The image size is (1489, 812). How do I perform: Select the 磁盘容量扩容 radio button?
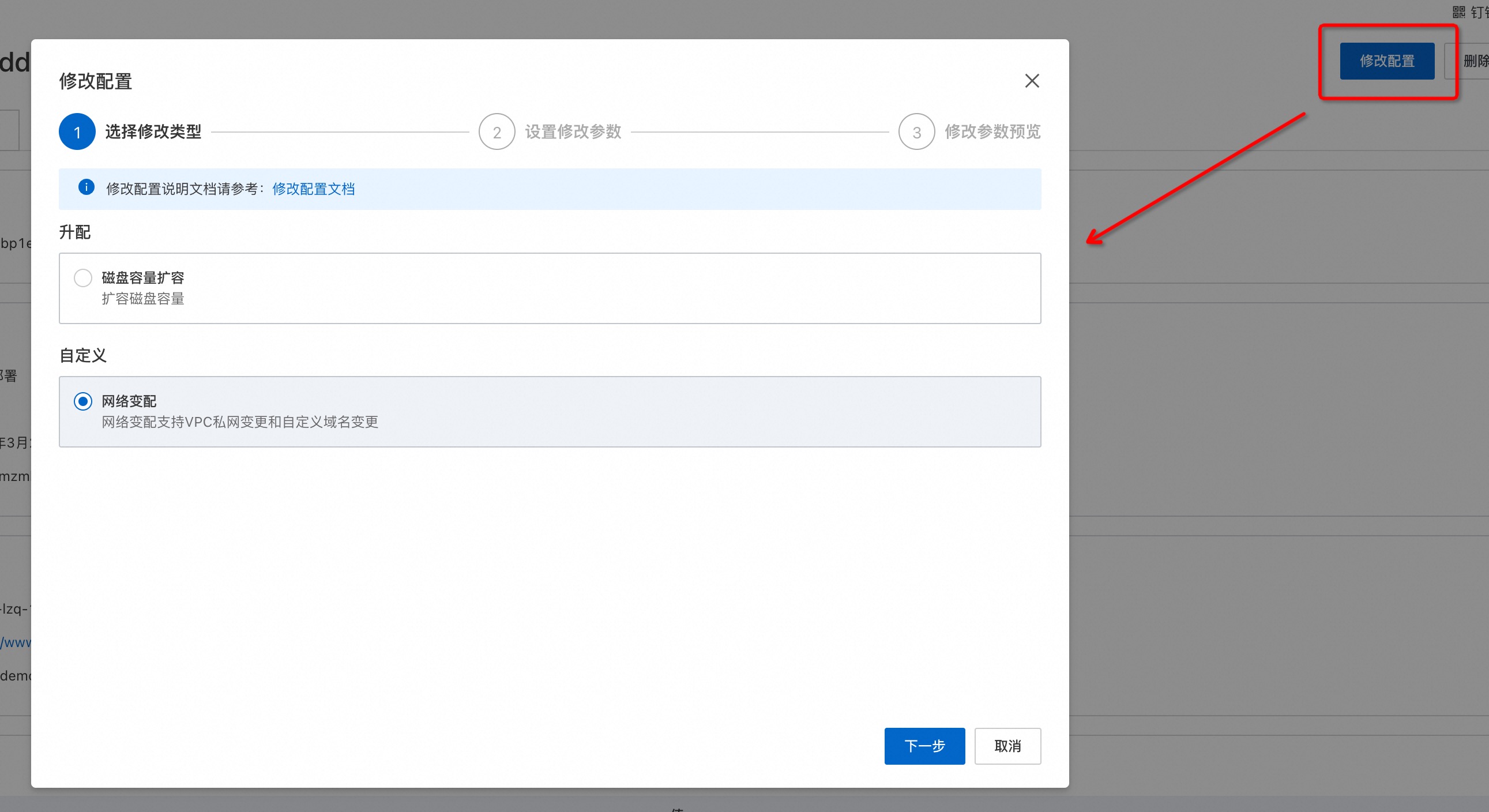point(82,278)
